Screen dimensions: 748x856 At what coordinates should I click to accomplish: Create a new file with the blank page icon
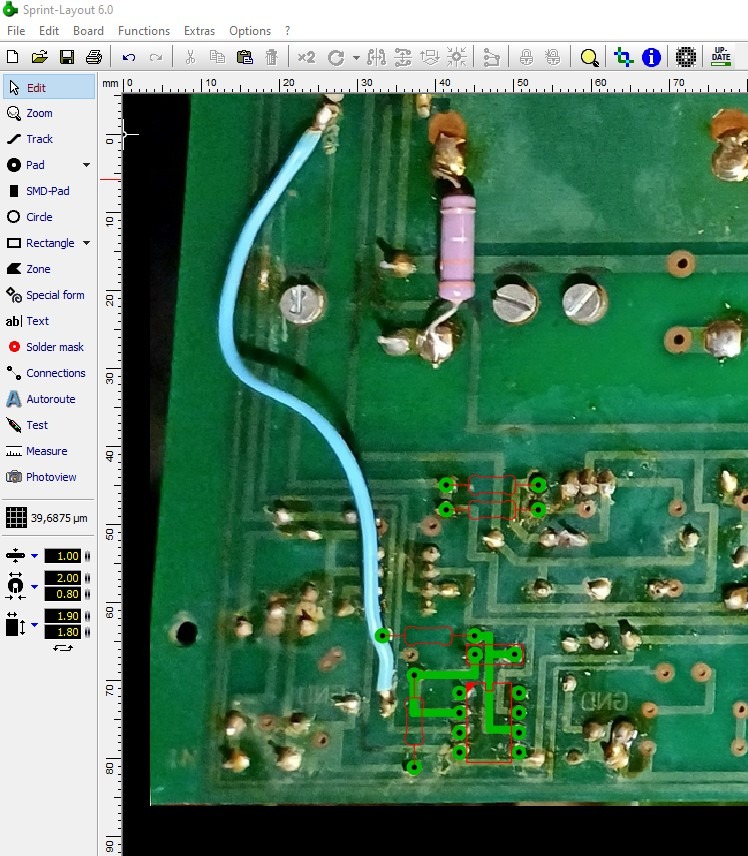(12, 57)
